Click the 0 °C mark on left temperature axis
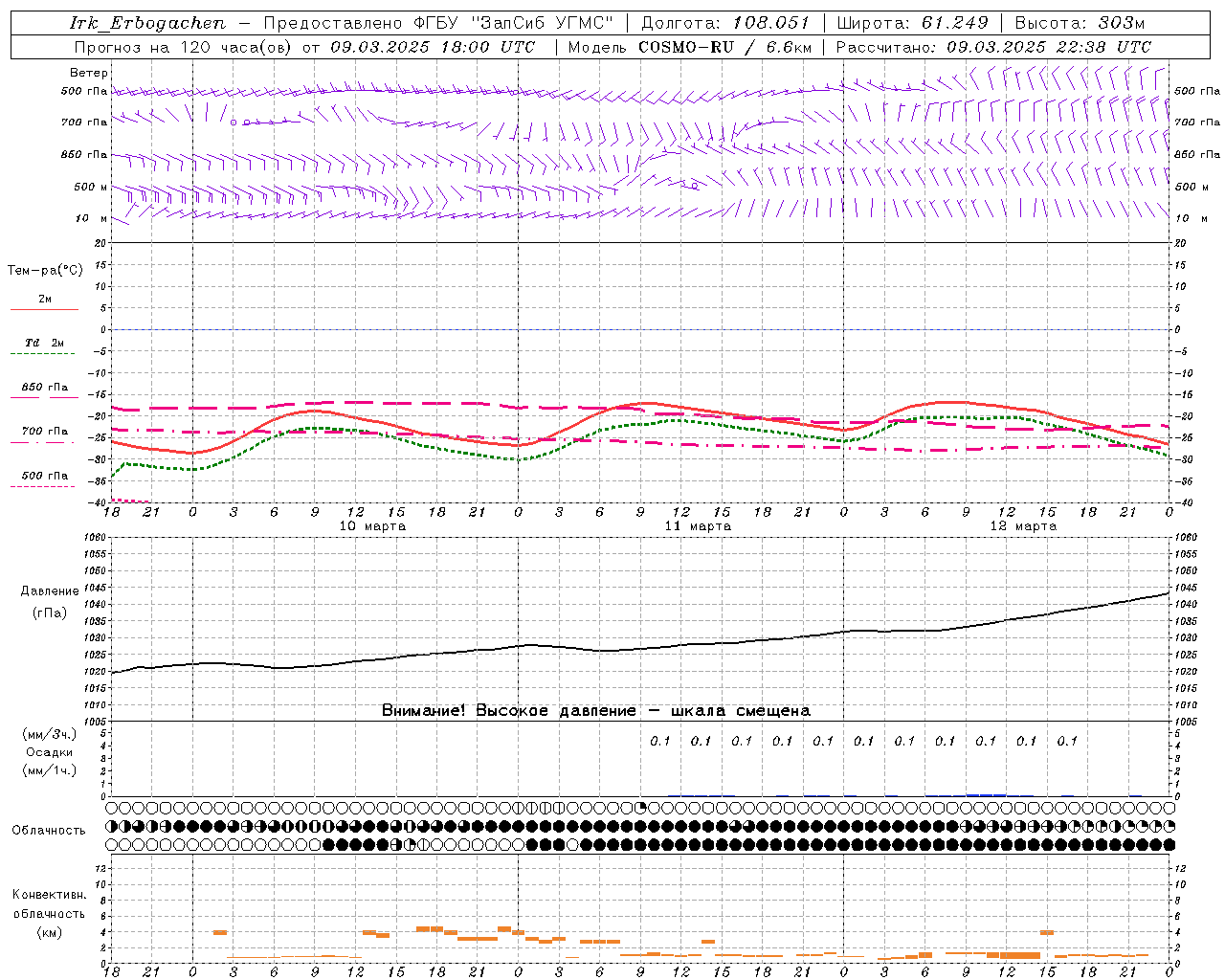1225x980 pixels. [105, 330]
